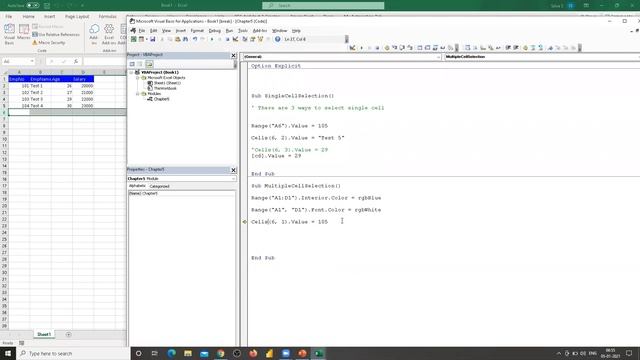Viewport: 640px width, 360px height.
Task: Open dropdown arrow beside Insert UserForm icon
Action: pyautogui.click(x=147, y=39)
